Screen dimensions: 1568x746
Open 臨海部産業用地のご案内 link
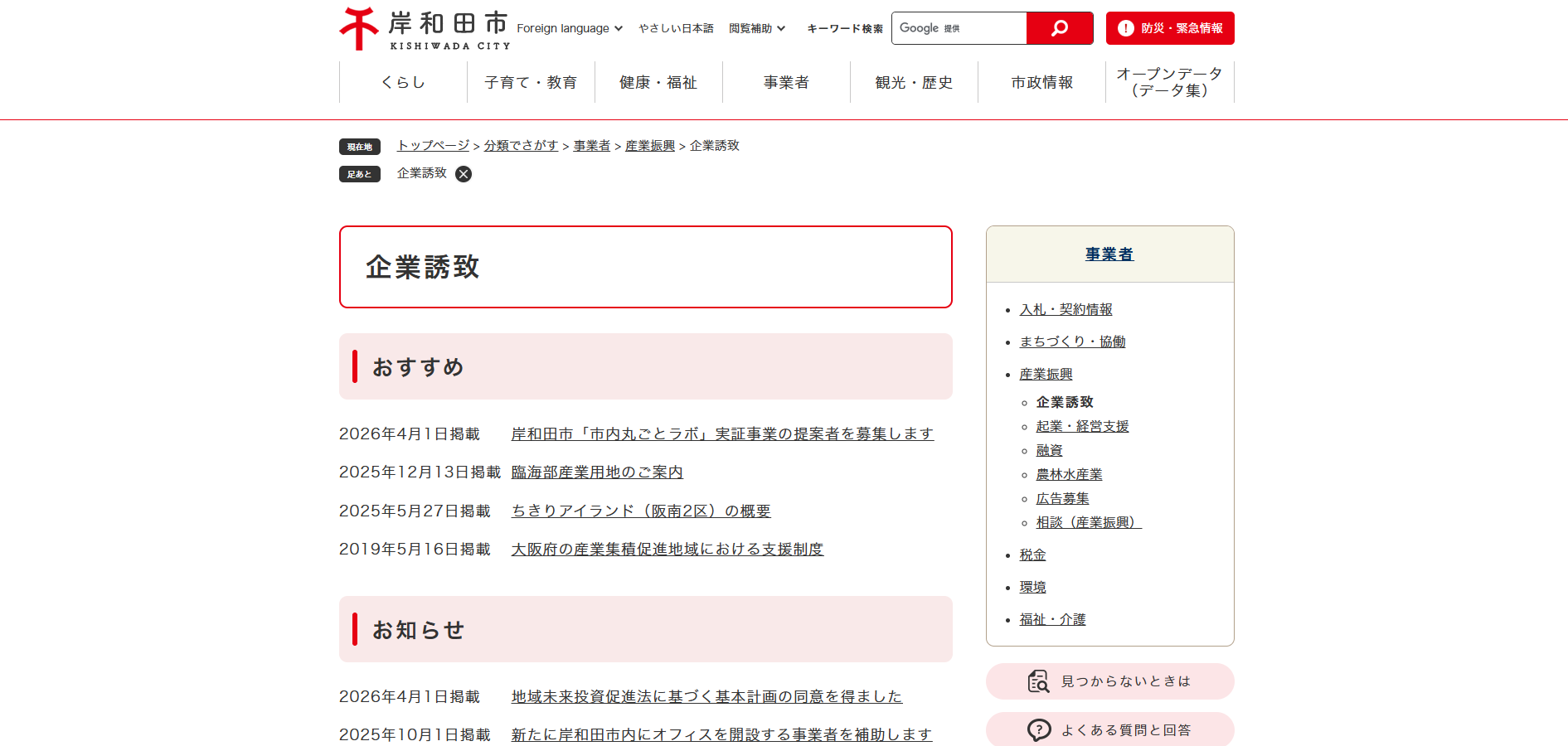click(x=597, y=472)
